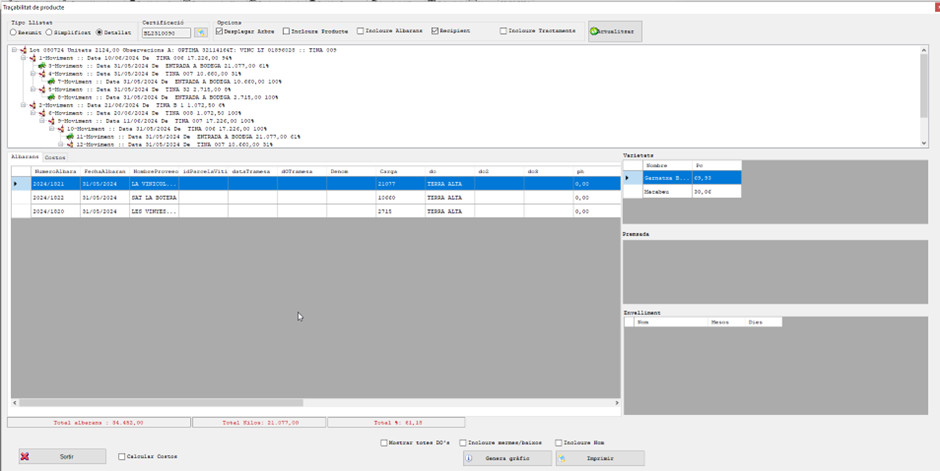
Task: Select the Resumit radio button
Action: click(14, 32)
